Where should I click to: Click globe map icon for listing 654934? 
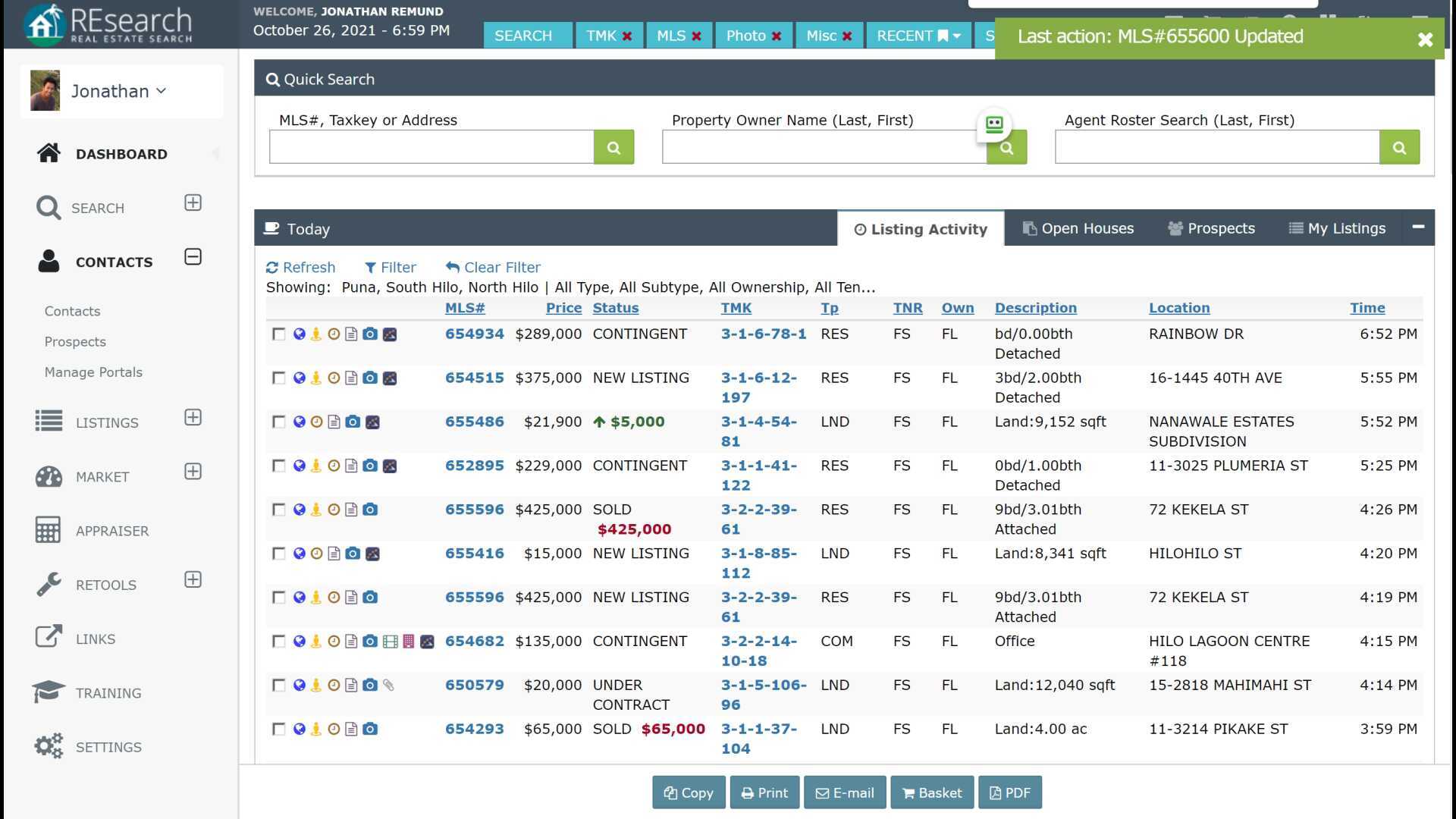pos(300,334)
